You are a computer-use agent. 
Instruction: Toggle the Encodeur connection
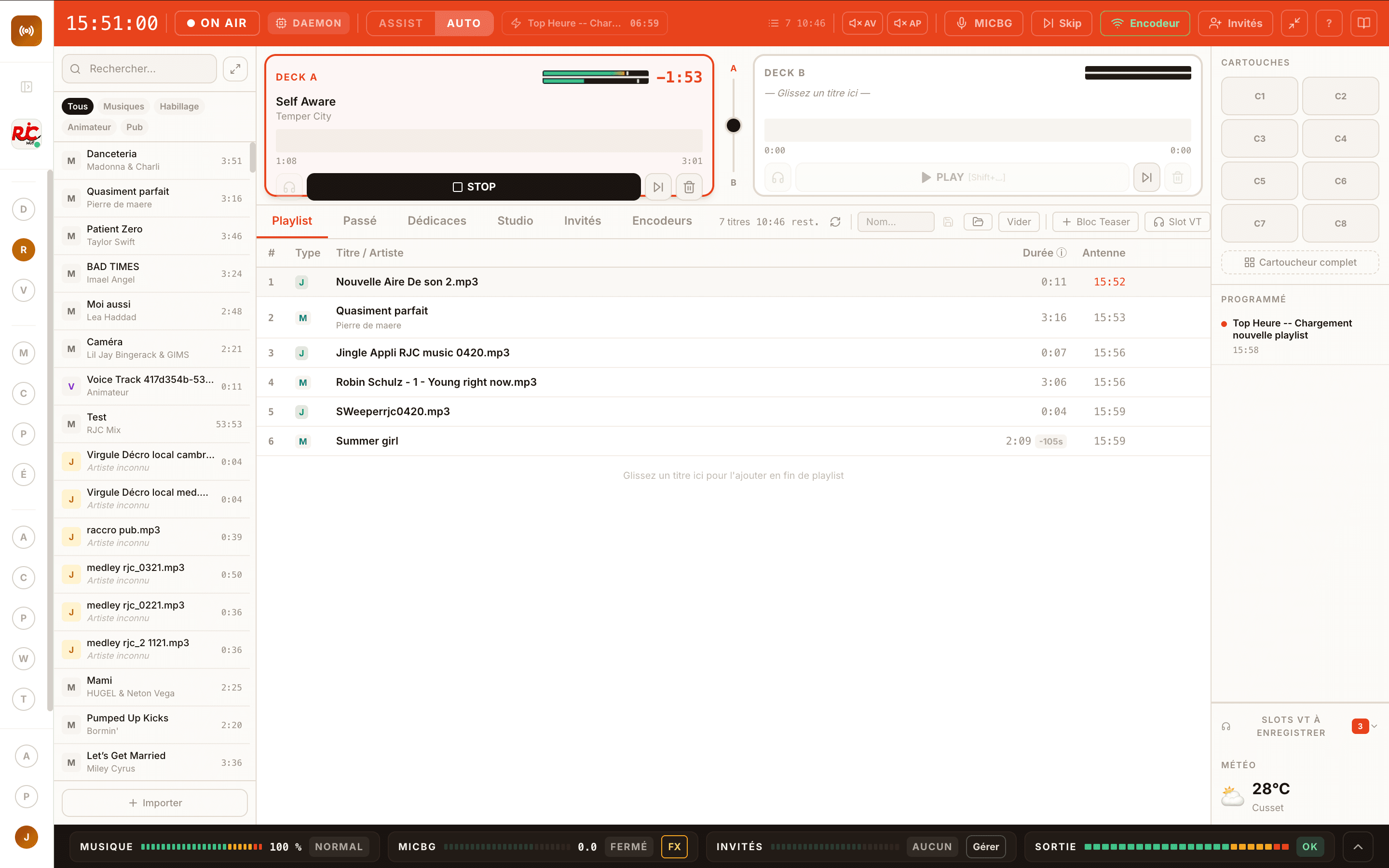[1145, 23]
